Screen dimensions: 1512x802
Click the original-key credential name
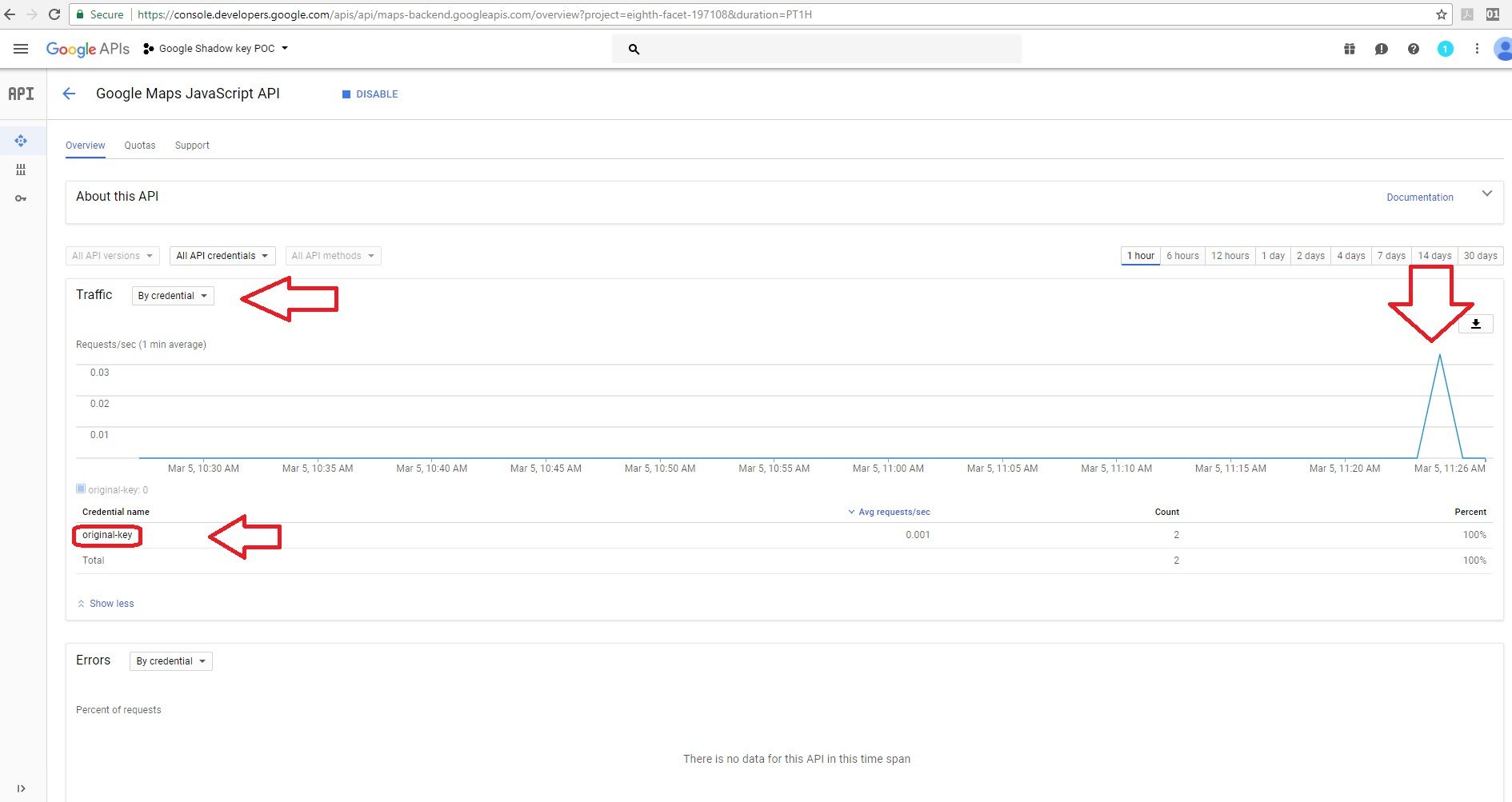coord(107,535)
